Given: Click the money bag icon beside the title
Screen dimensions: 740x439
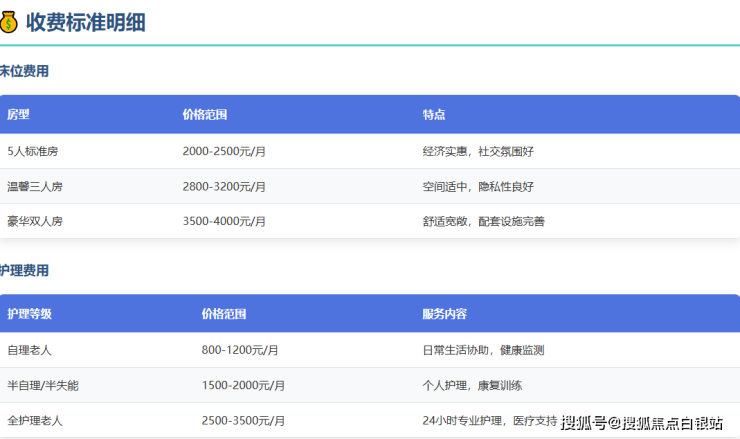Looking at the screenshot, I should pyautogui.click(x=9, y=22).
